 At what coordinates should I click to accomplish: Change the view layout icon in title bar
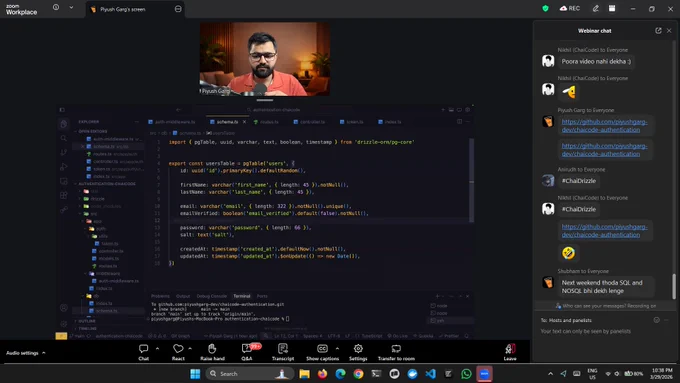612,8
